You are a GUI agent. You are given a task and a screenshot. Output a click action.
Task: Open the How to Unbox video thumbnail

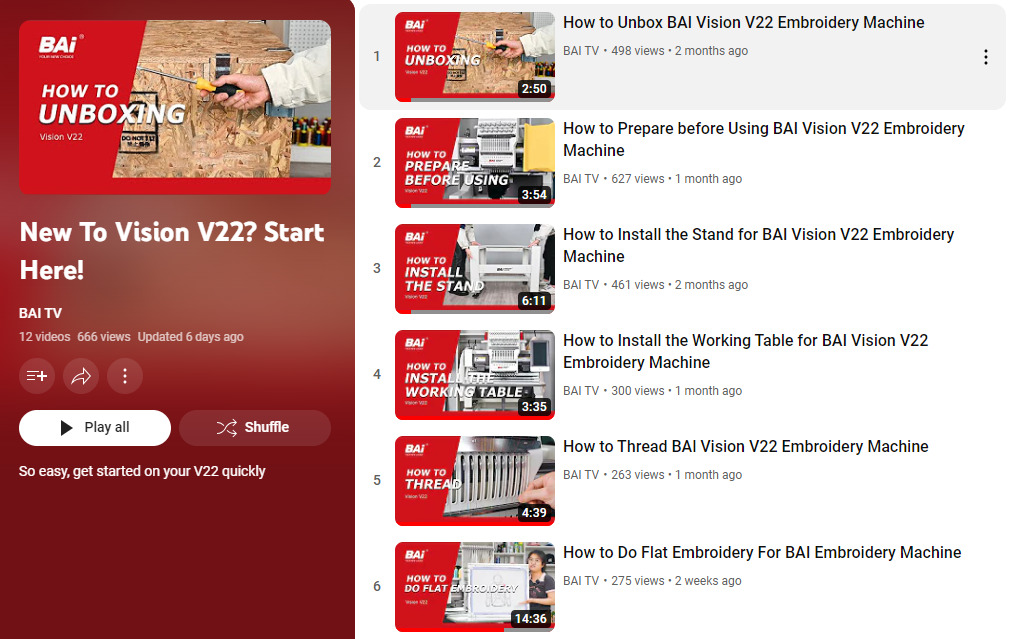click(x=475, y=56)
